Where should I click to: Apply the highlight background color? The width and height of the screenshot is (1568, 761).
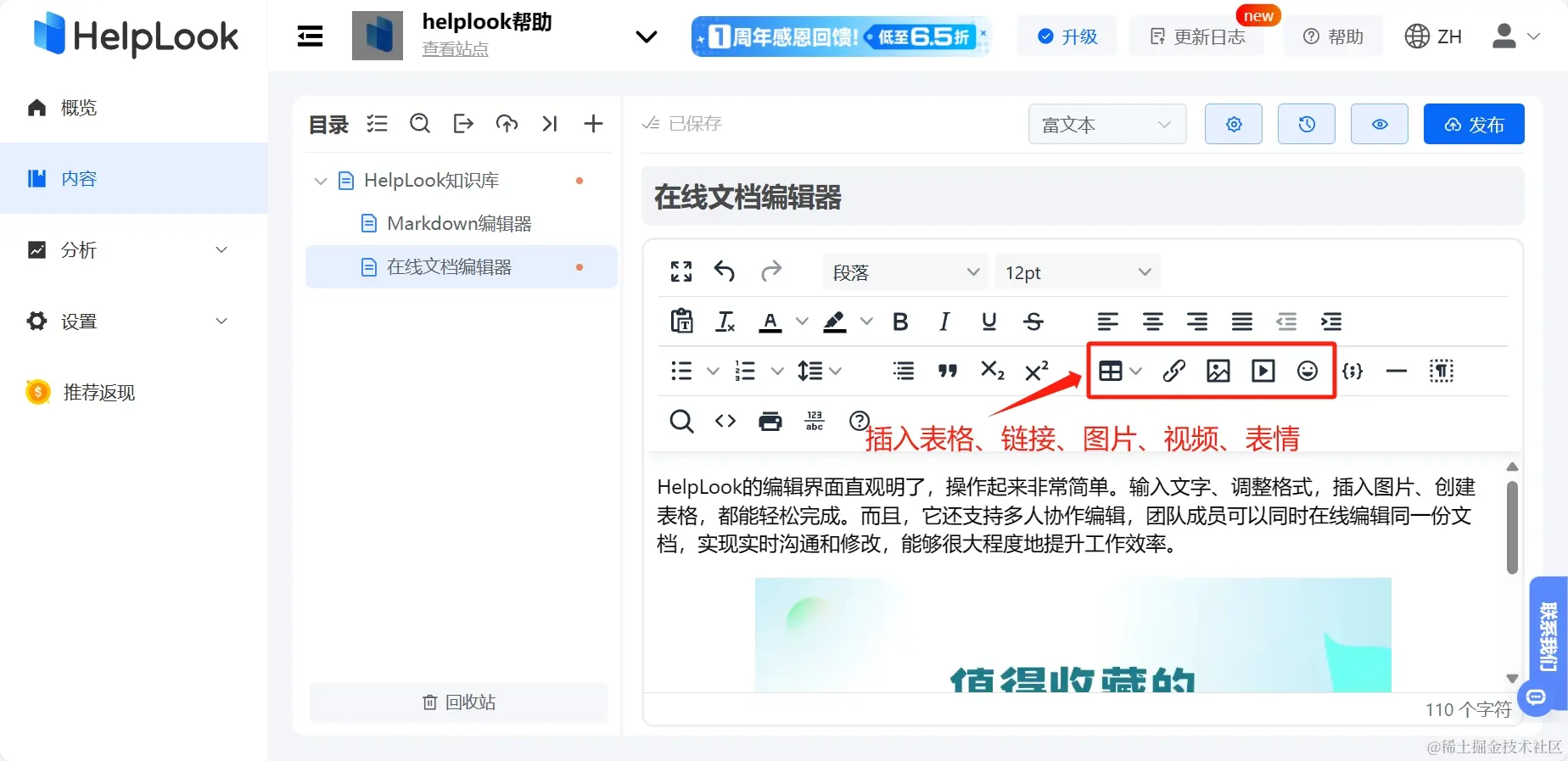point(835,322)
